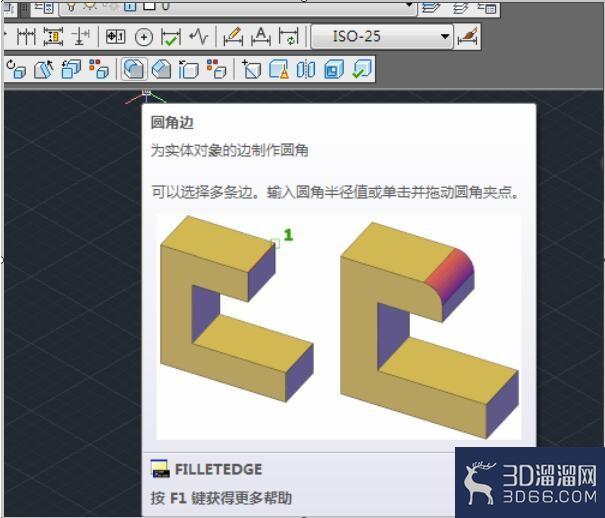The image size is (605, 518).
Task: Select the Copy Edges tool
Action: click(189, 69)
